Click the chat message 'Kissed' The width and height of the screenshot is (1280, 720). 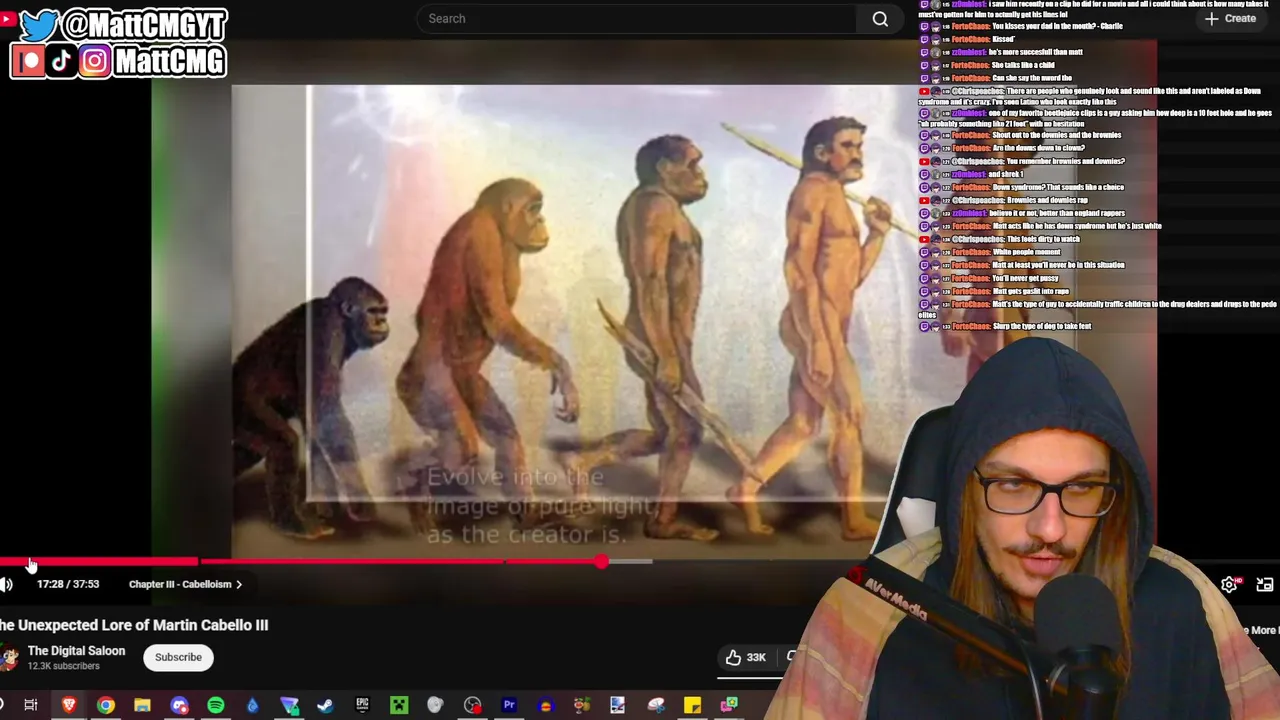coord(1003,39)
